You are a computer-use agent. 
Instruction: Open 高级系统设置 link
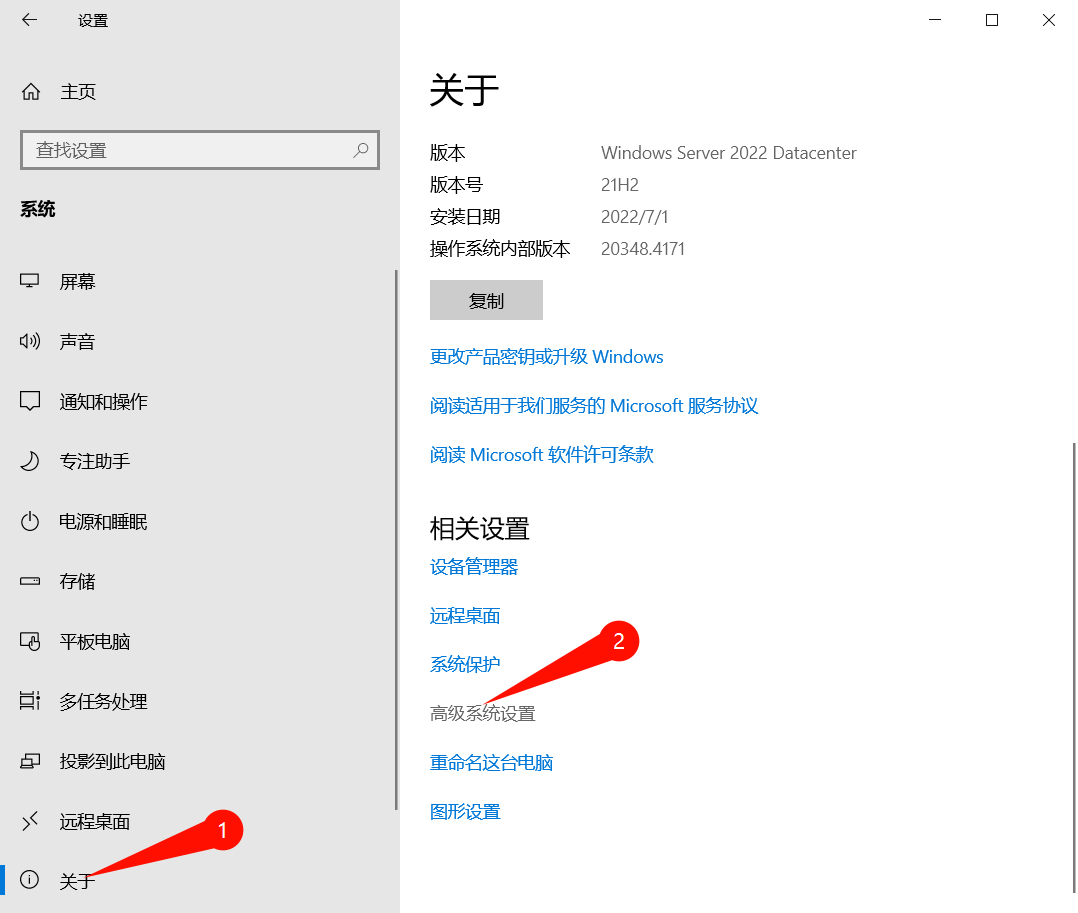pyautogui.click(x=483, y=714)
